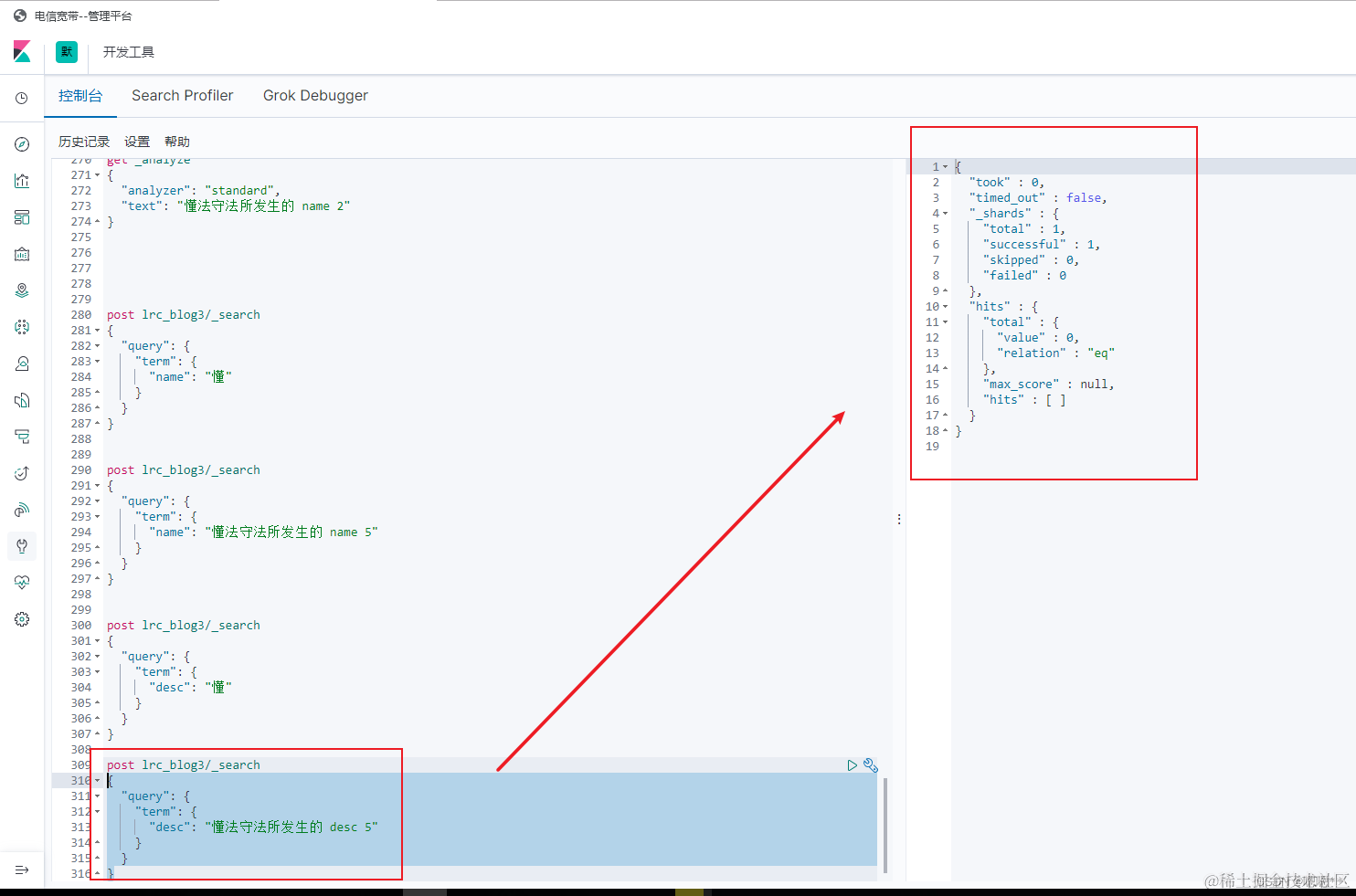Place the cursor on the "timed_out" response line
Image resolution: width=1356 pixels, height=896 pixels.
click(1038, 198)
